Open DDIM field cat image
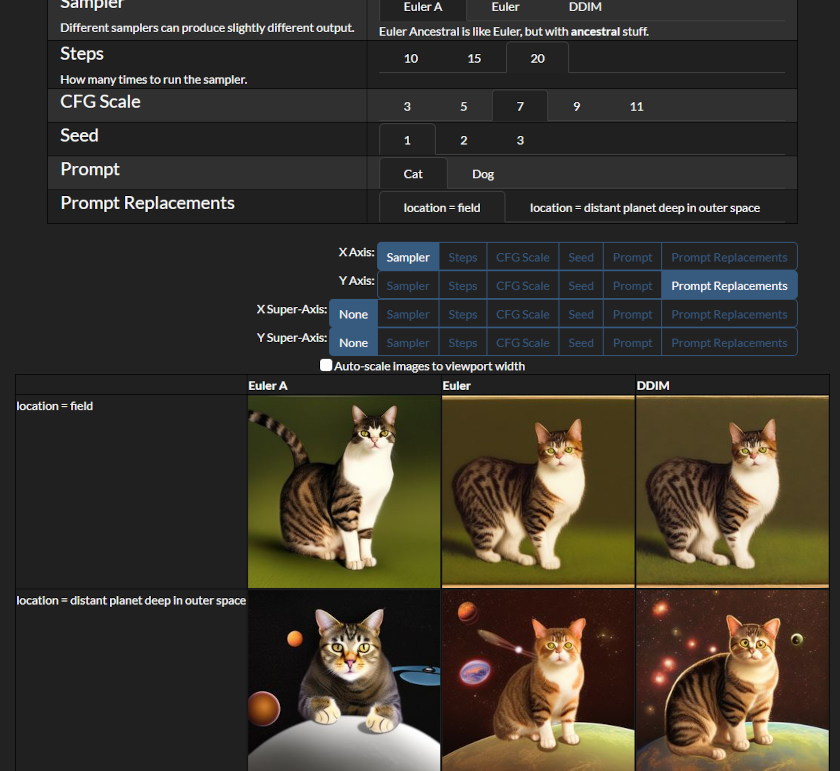The image size is (840, 771). click(x=732, y=492)
